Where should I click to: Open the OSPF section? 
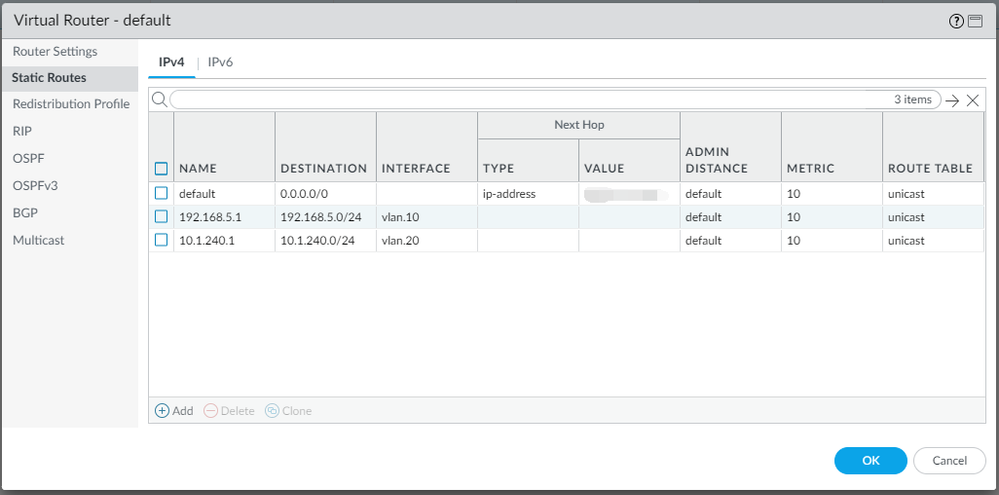(28, 158)
